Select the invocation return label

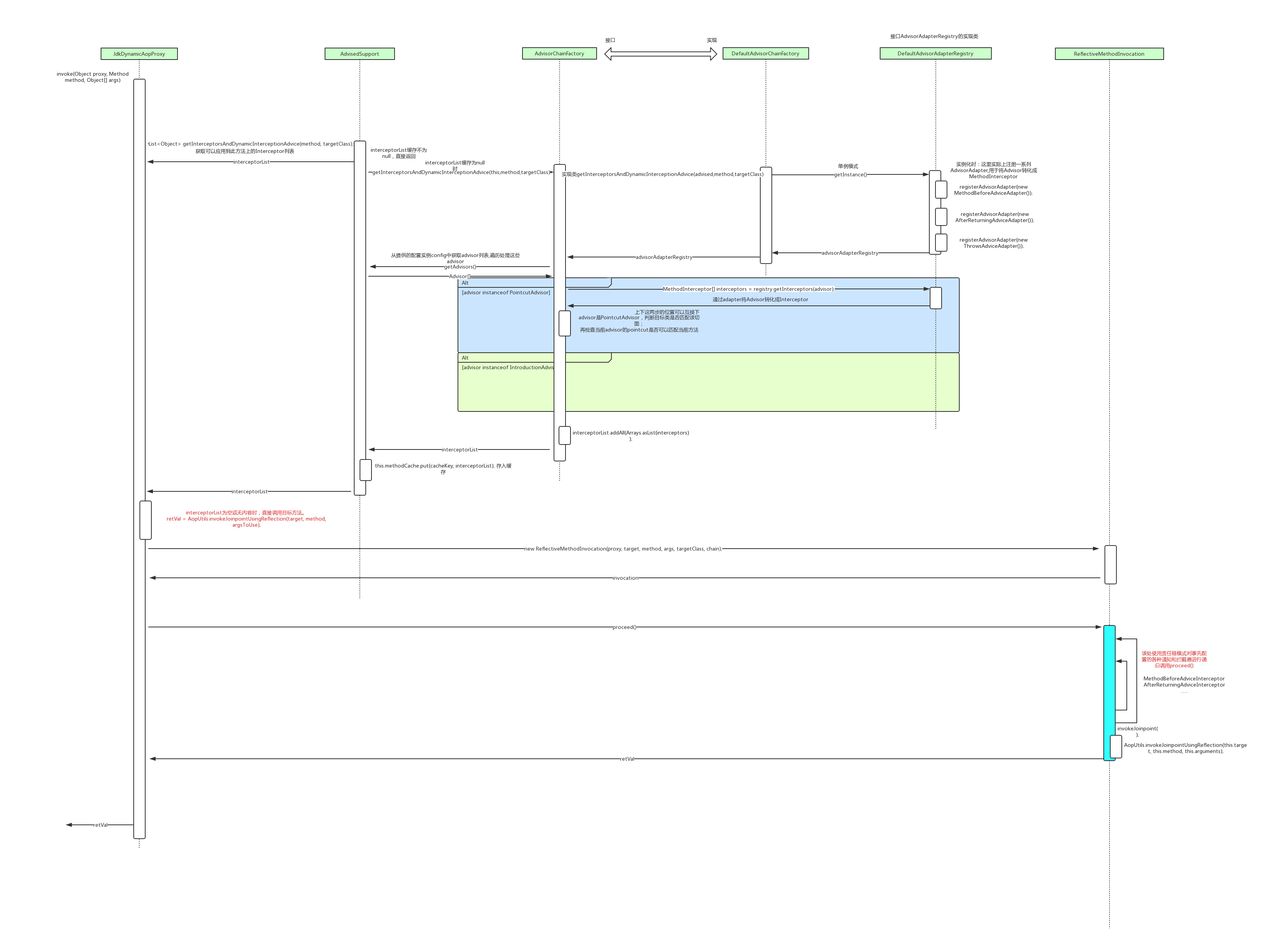point(625,578)
